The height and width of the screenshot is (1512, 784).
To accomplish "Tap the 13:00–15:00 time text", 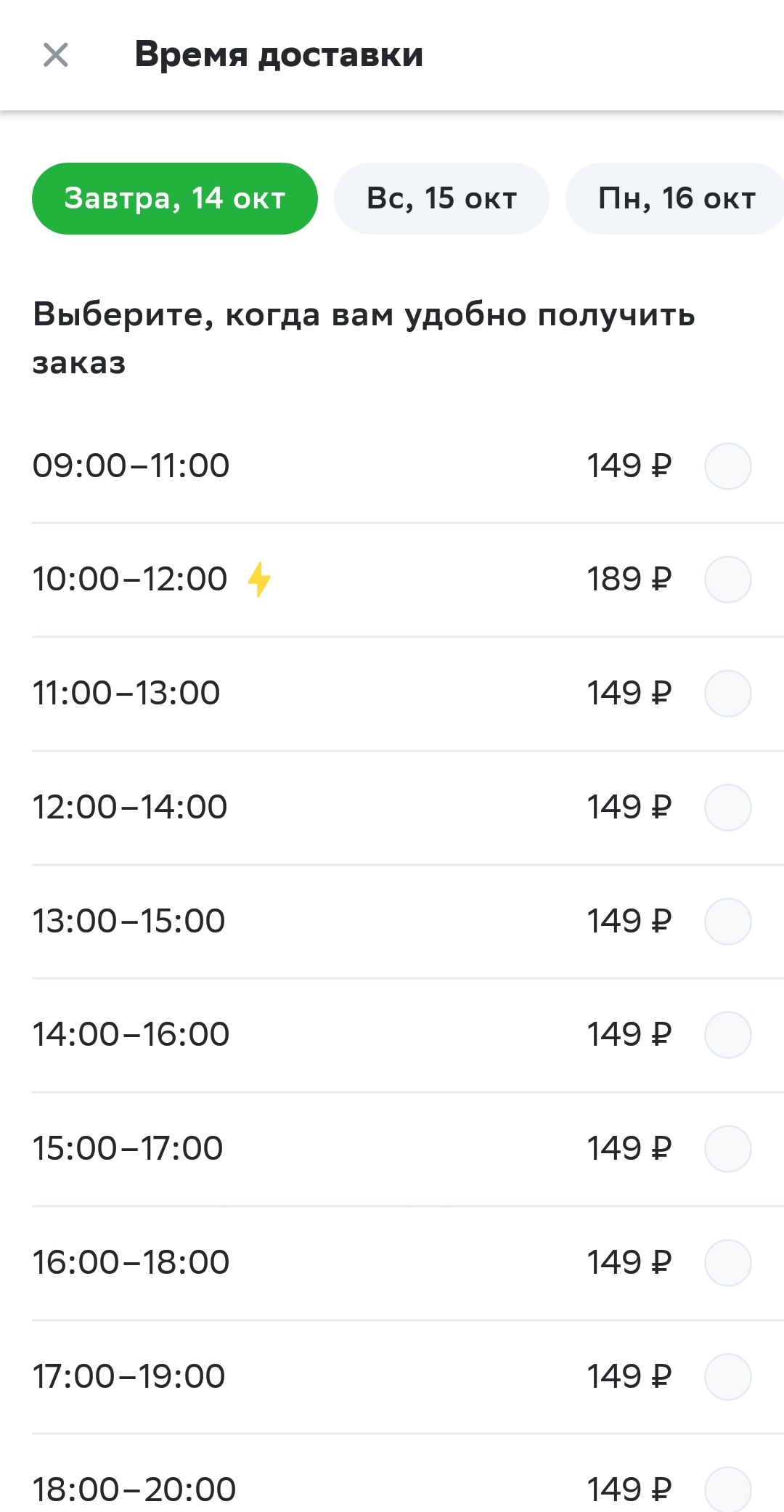I will point(129,921).
